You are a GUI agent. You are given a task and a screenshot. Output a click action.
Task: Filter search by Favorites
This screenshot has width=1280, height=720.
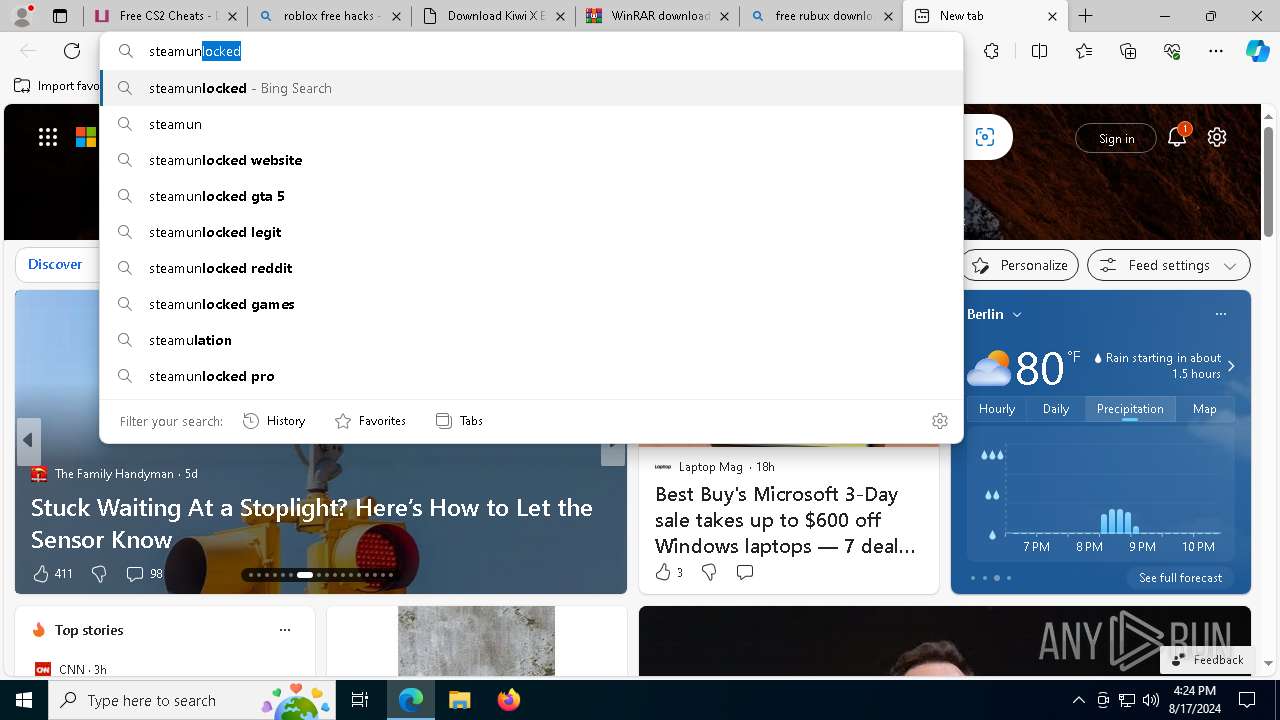pos(370,421)
